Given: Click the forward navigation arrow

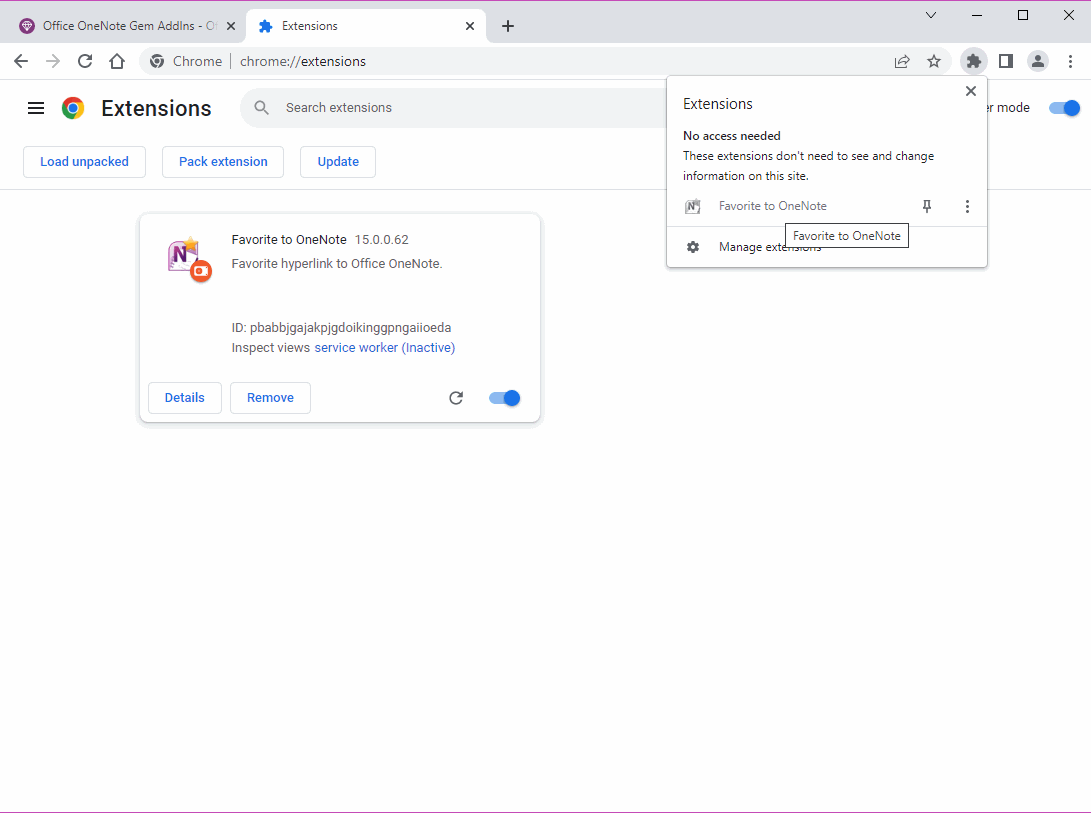Looking at the screenshot, I should click(53, 61).
